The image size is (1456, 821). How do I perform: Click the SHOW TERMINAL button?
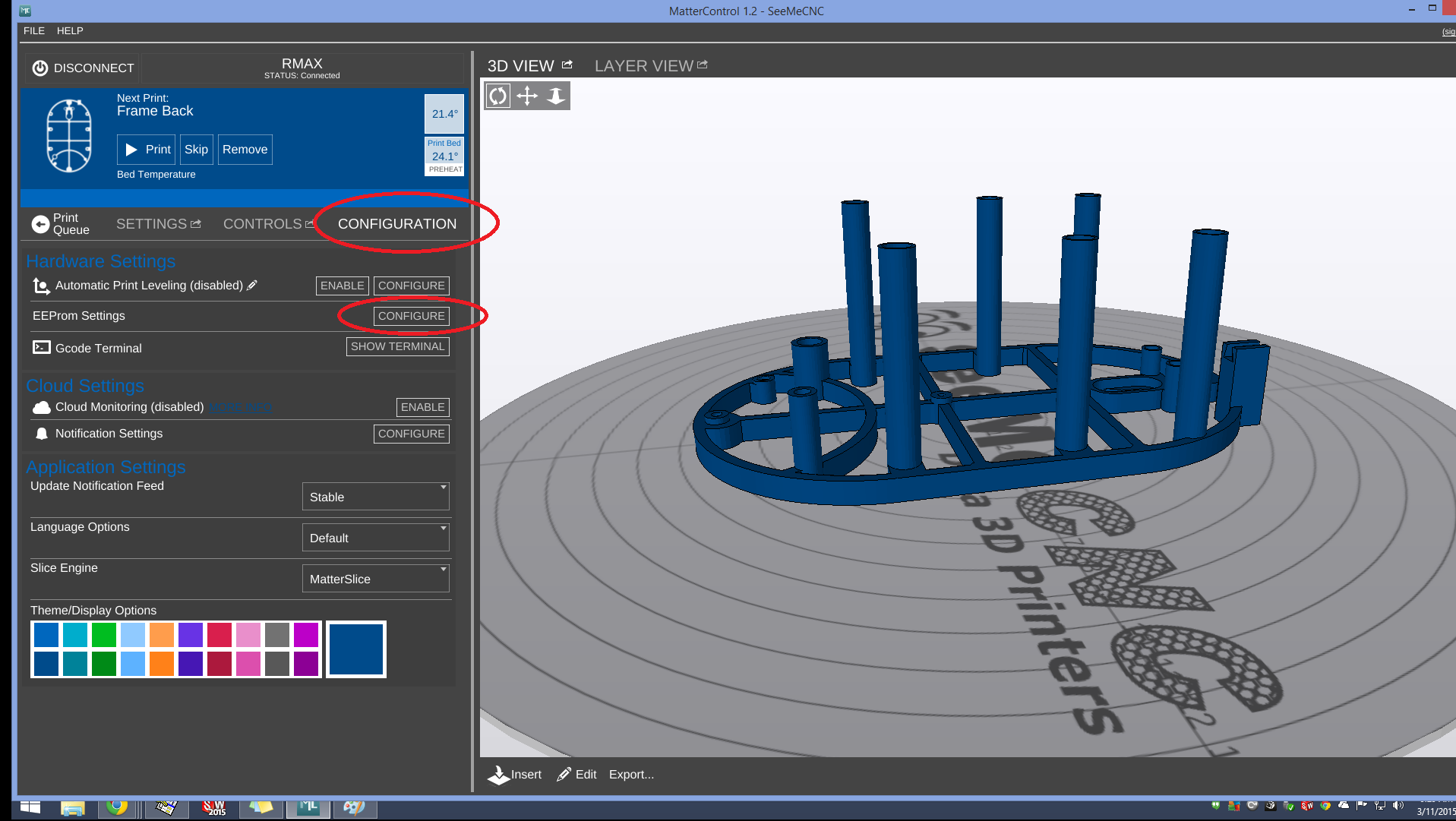(x=397, y=346)
